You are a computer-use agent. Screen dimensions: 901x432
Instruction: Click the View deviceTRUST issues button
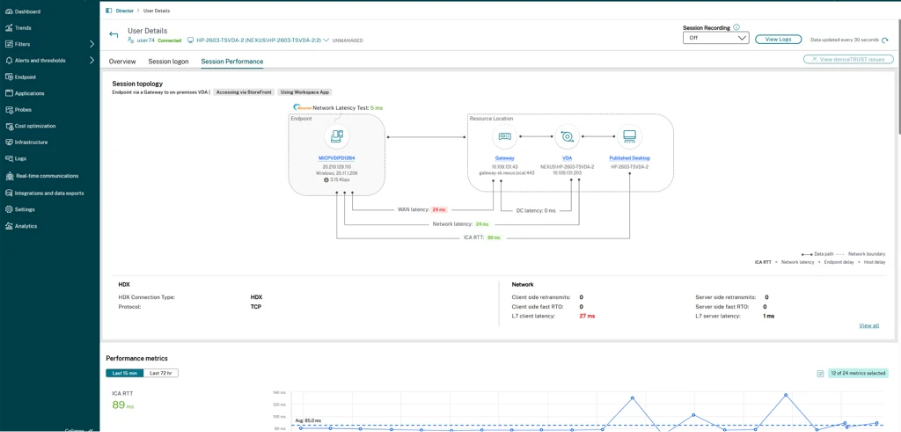(x=849, y=59)
